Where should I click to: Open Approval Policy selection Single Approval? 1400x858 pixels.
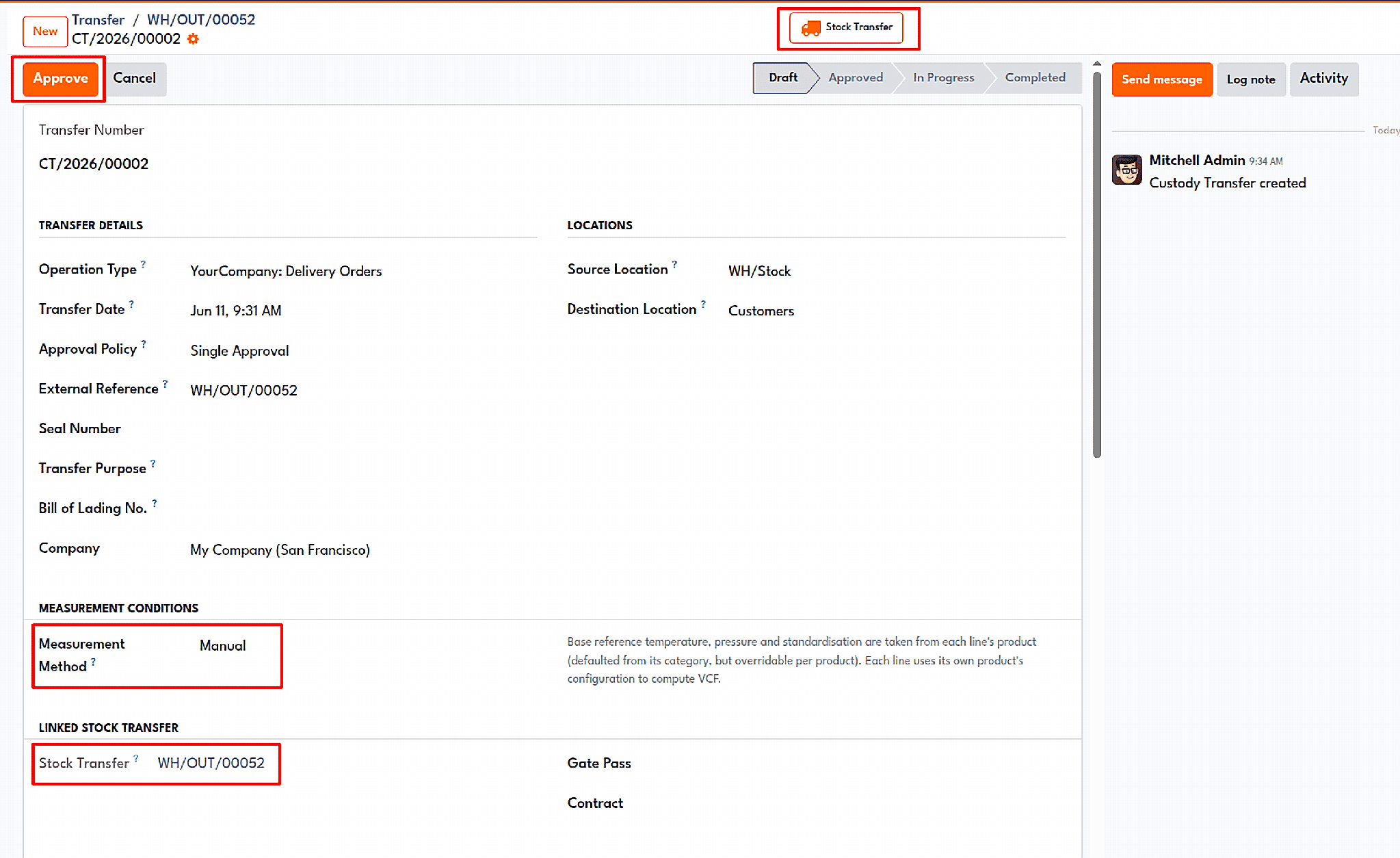[x=239, y=351]
